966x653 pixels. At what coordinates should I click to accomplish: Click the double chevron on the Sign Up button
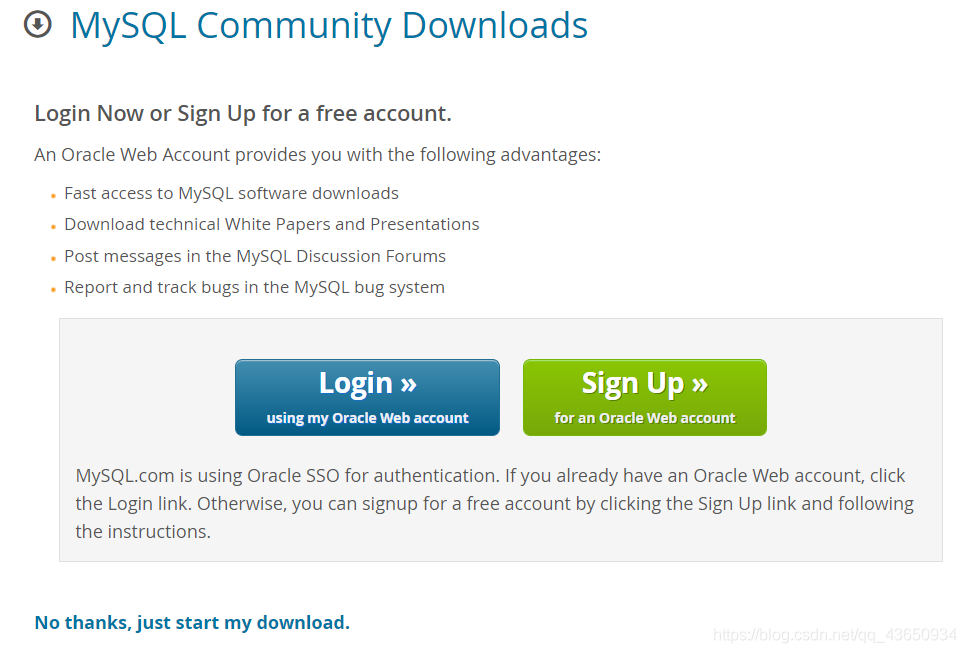700,384
